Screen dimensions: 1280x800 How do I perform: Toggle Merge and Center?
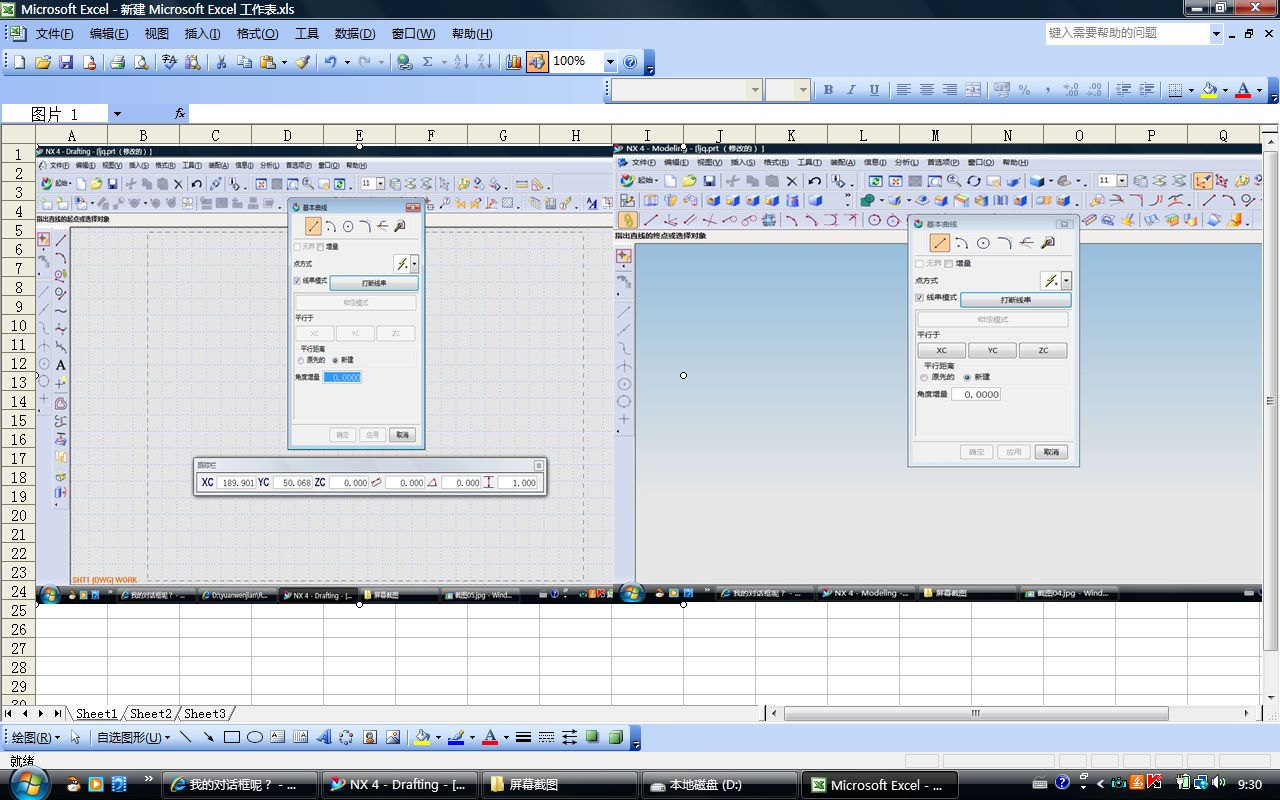[972, 90]
